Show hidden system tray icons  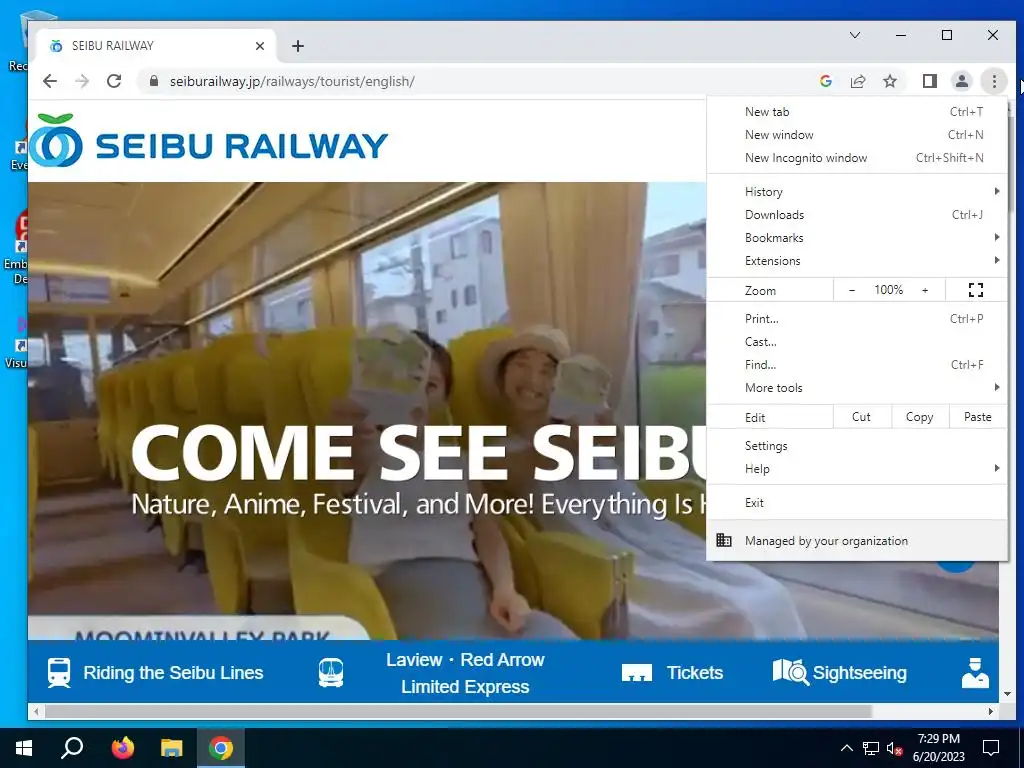click(846, 748)
